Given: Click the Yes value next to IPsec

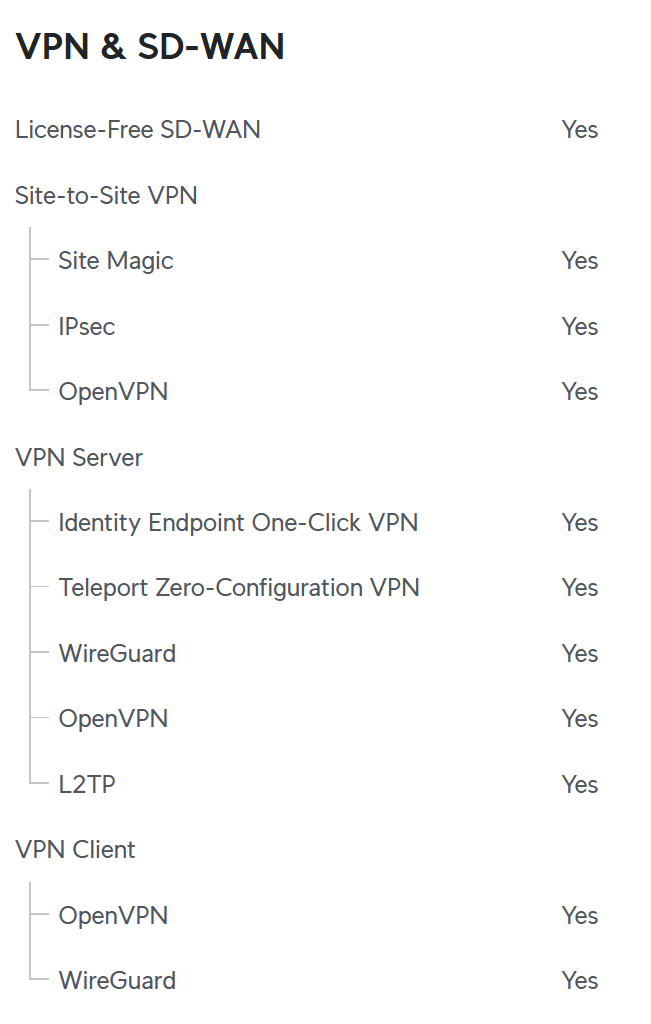Looking at the screenshot, I should (x=580, y=326).
